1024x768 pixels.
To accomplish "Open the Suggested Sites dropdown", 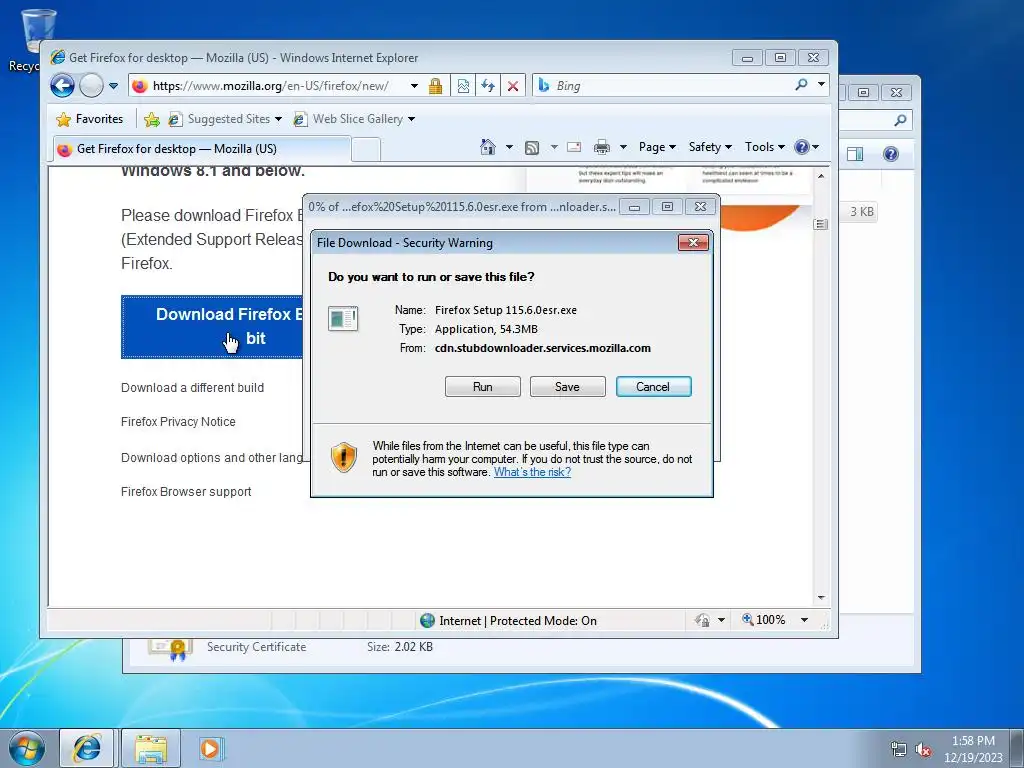I will click(x=225, y=119).
